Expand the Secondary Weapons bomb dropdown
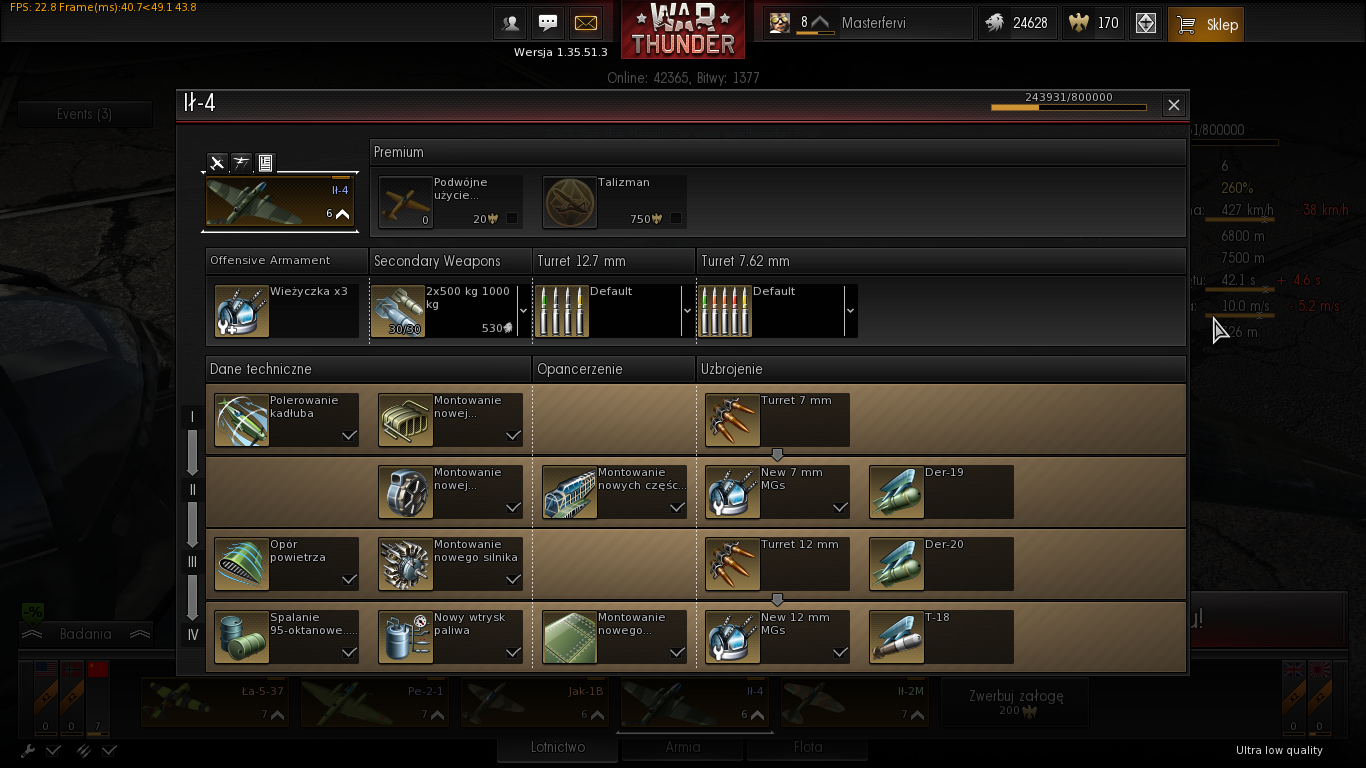1366x768 pixels. pyautogui.click(x=523, y=311)
